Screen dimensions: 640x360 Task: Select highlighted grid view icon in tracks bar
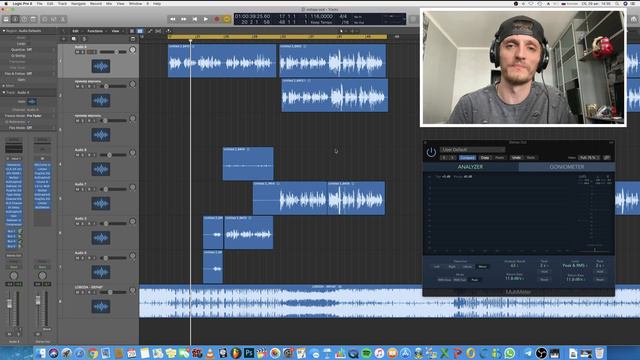pyautogui.click(x=140, y=31)
